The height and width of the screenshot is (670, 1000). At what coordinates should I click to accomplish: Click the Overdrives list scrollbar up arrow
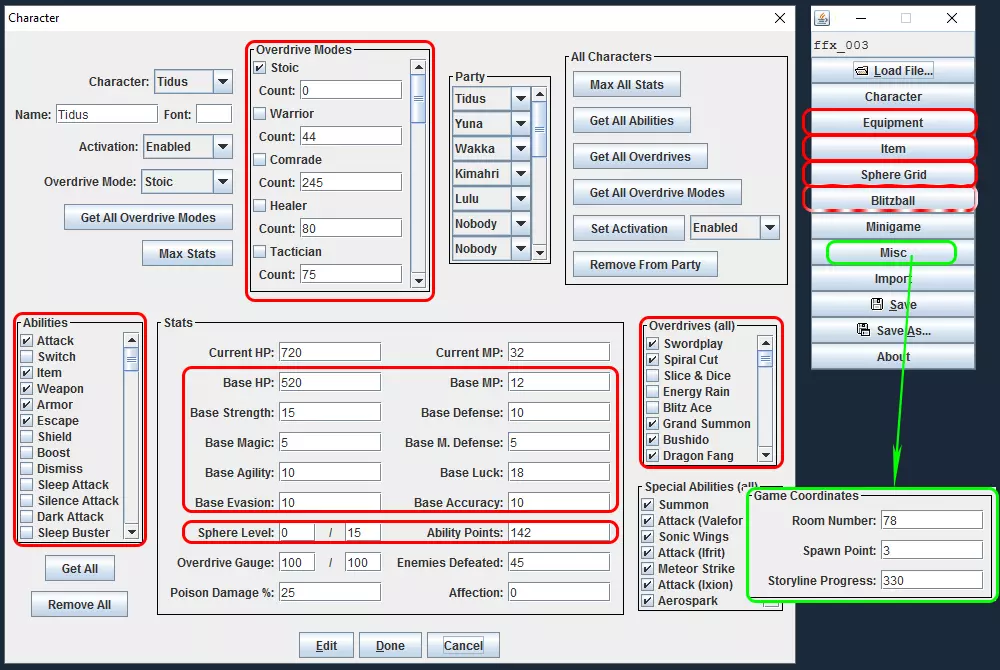[765, 344]
